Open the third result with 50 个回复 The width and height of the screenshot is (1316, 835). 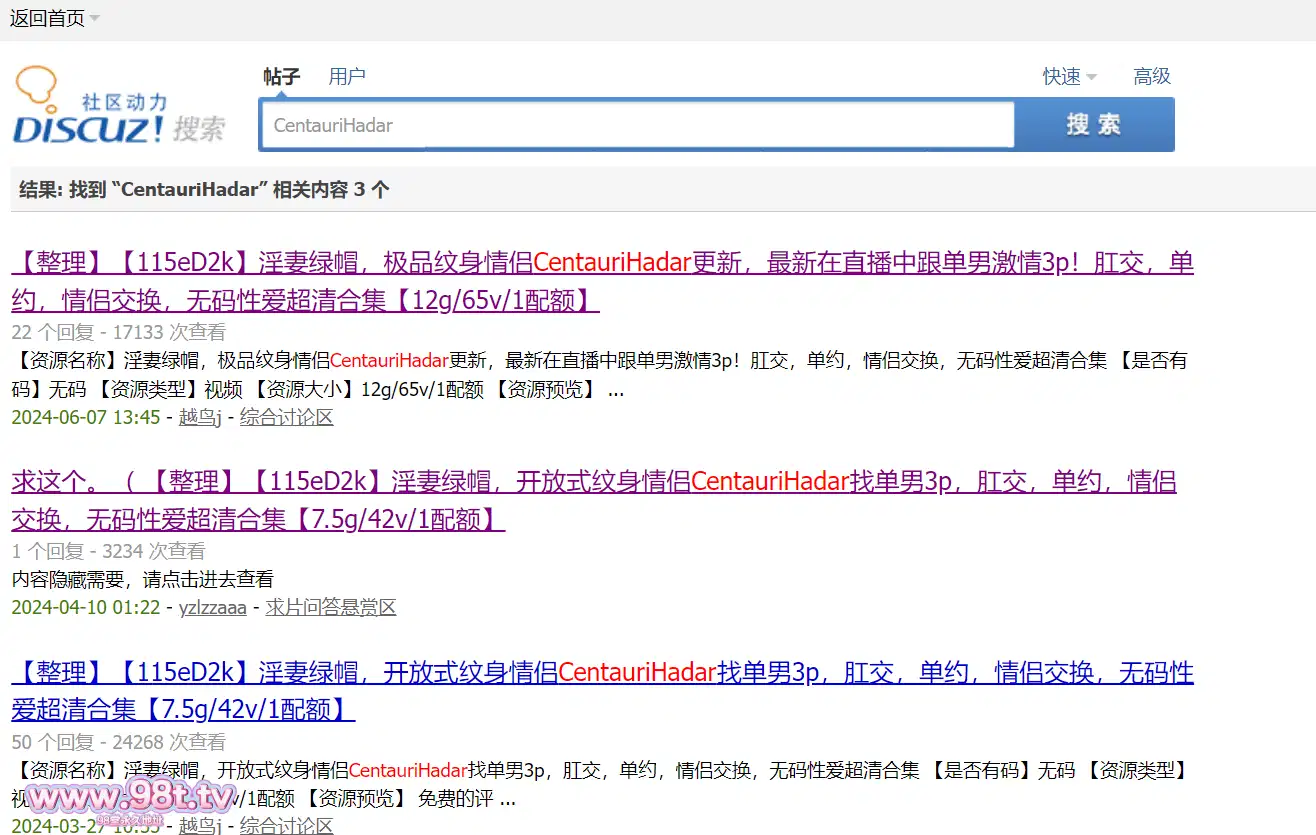[602, 691]
